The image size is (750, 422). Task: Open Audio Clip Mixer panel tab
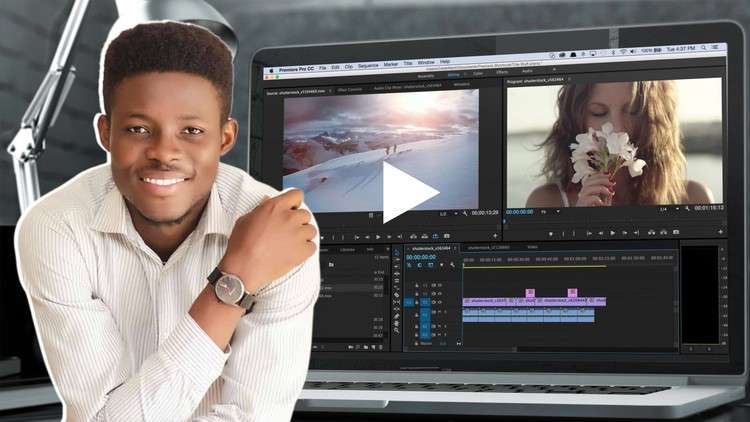tap(408, 87)
